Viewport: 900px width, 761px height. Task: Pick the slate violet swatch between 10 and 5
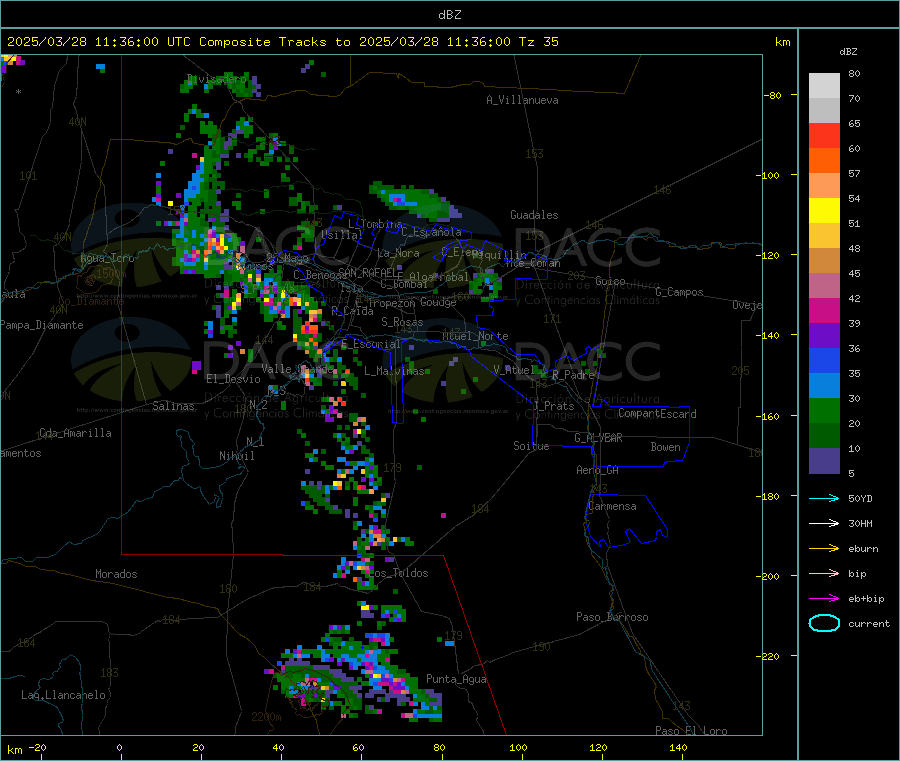(x=824, y=461)
